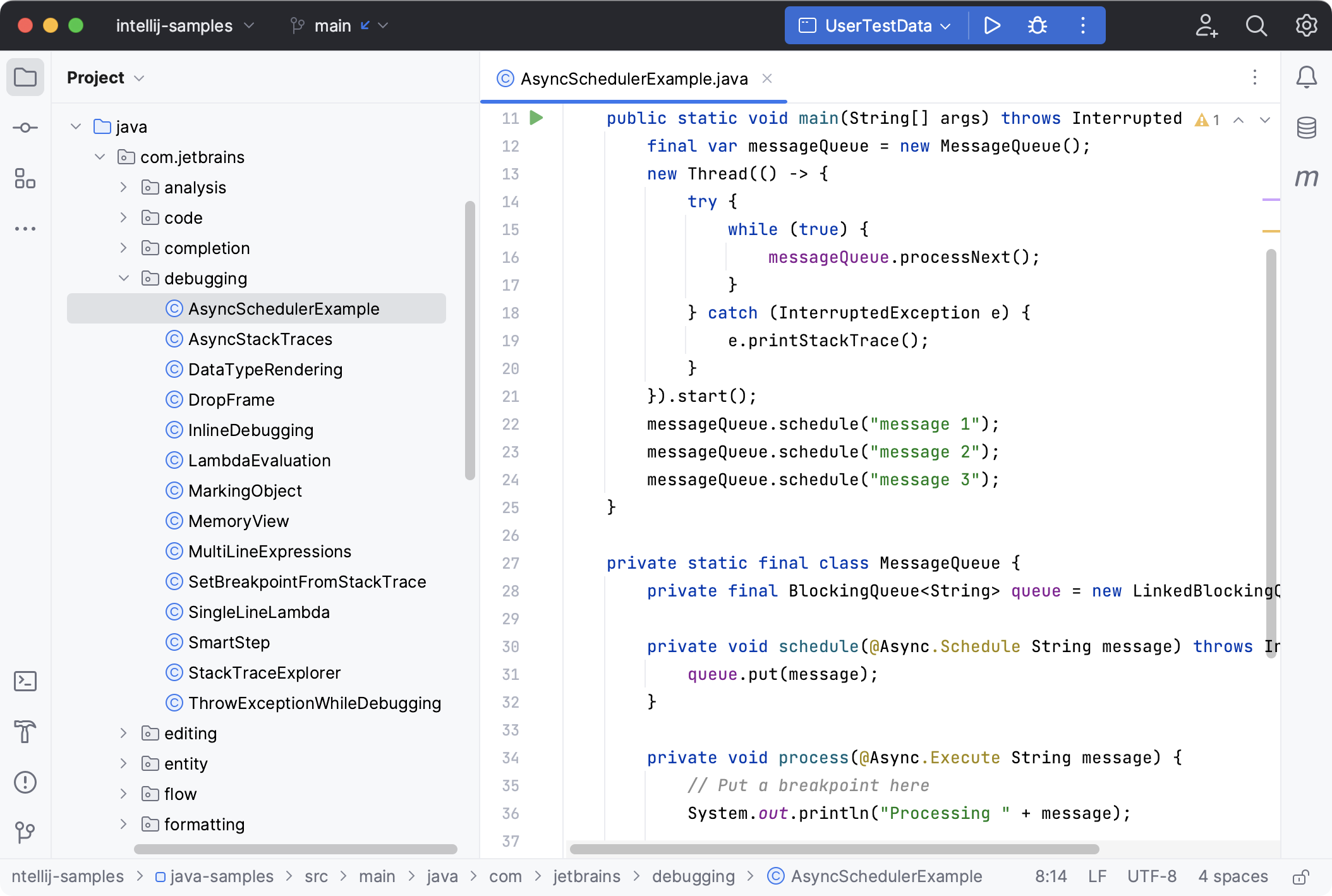
Task: Collapse the com.jetbrains package
Action: pos(100,157)
